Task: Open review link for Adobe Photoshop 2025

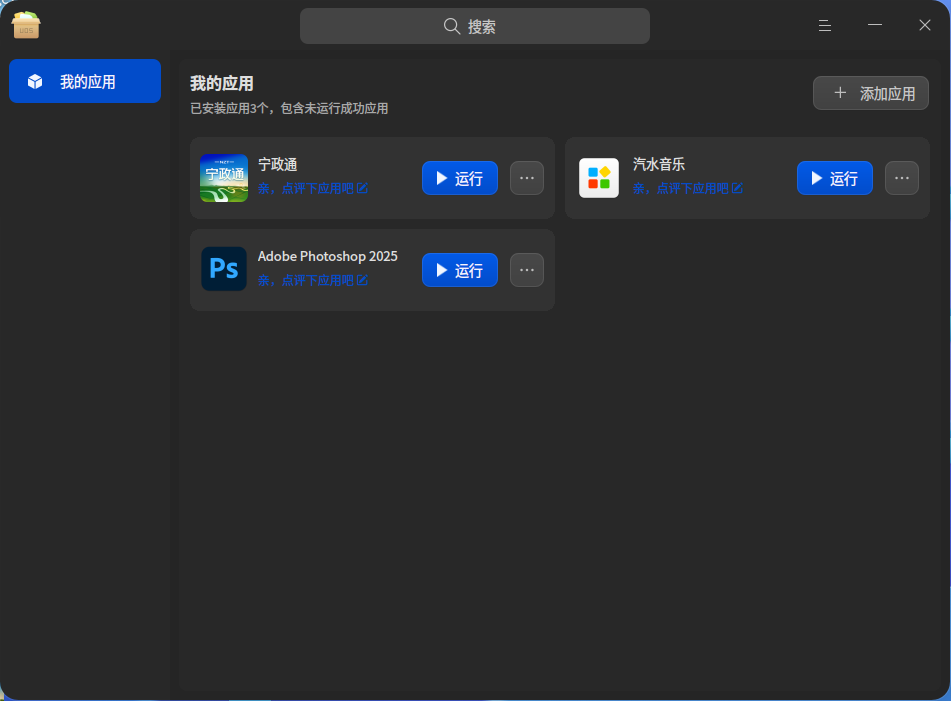Action: [313, 280]
